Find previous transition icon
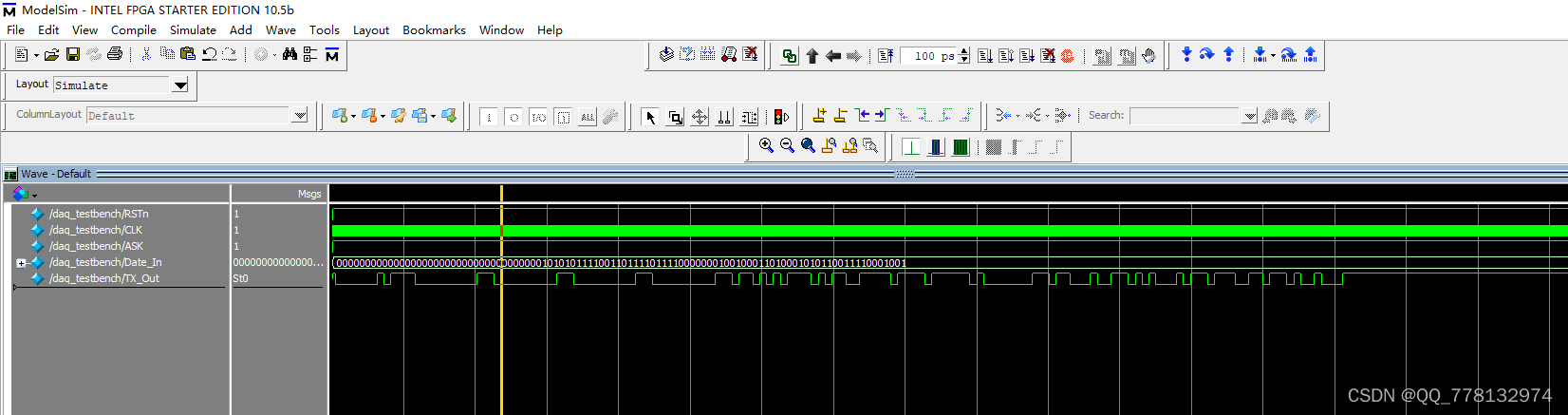This screenshot has width=1568, height=415. pos(862,116)
